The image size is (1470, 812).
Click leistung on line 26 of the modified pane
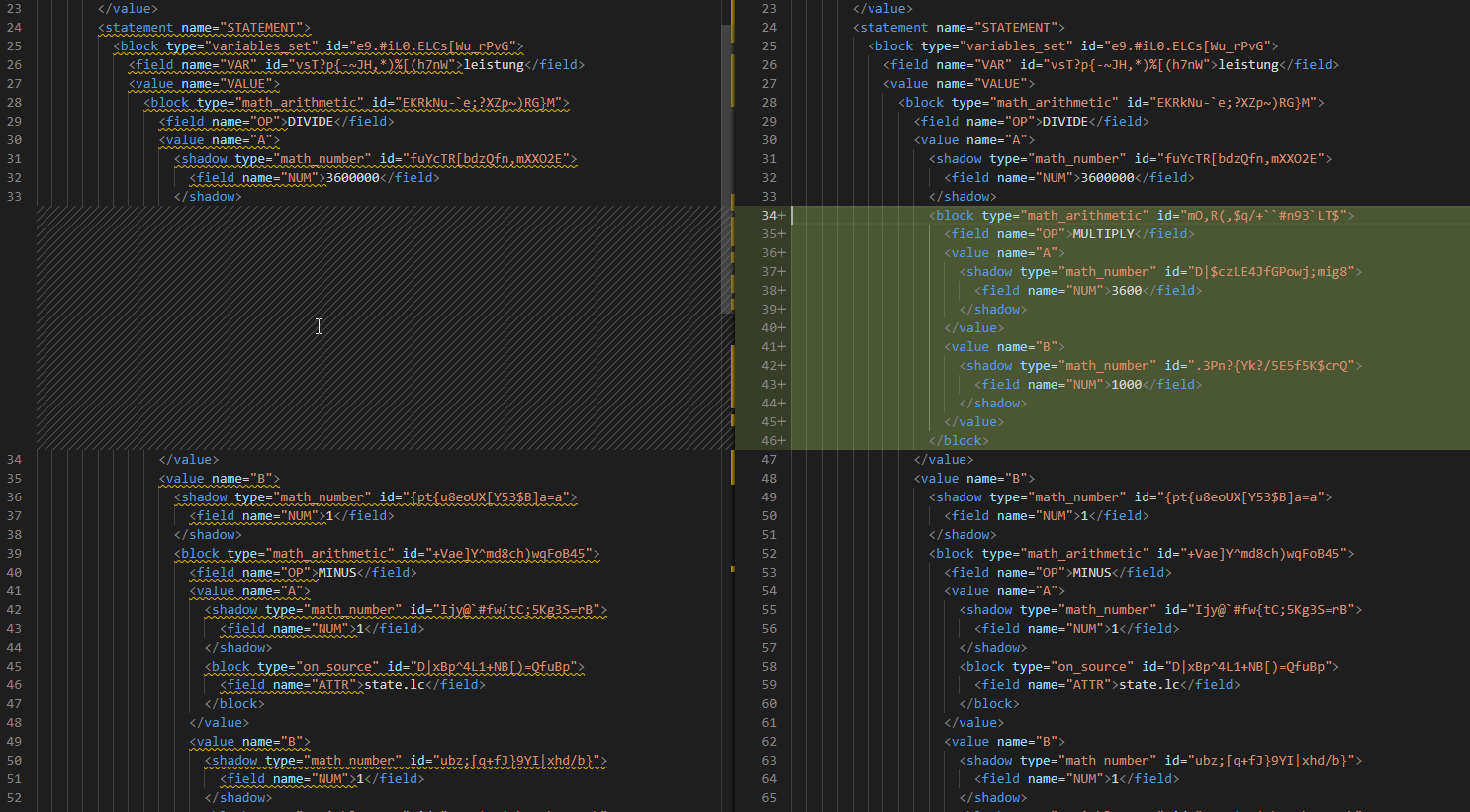tap(1248, 65)
